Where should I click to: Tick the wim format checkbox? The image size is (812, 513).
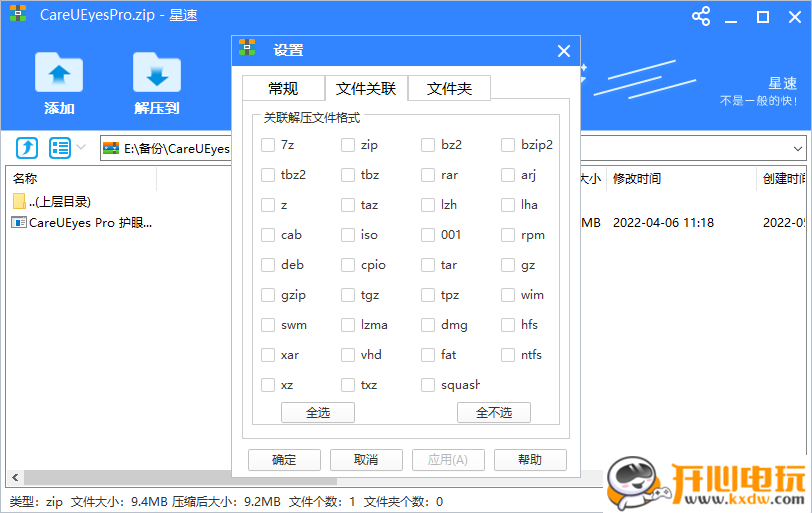click(508, 295)
